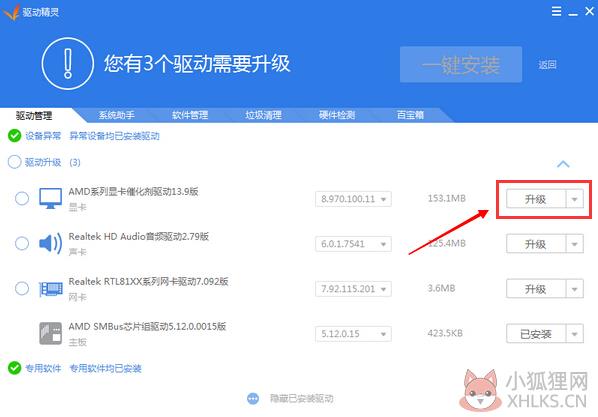Switch to the 百宝箱 tab
Image resolution: width=598 pixels, height=417 pixels.
pos(410,115)
